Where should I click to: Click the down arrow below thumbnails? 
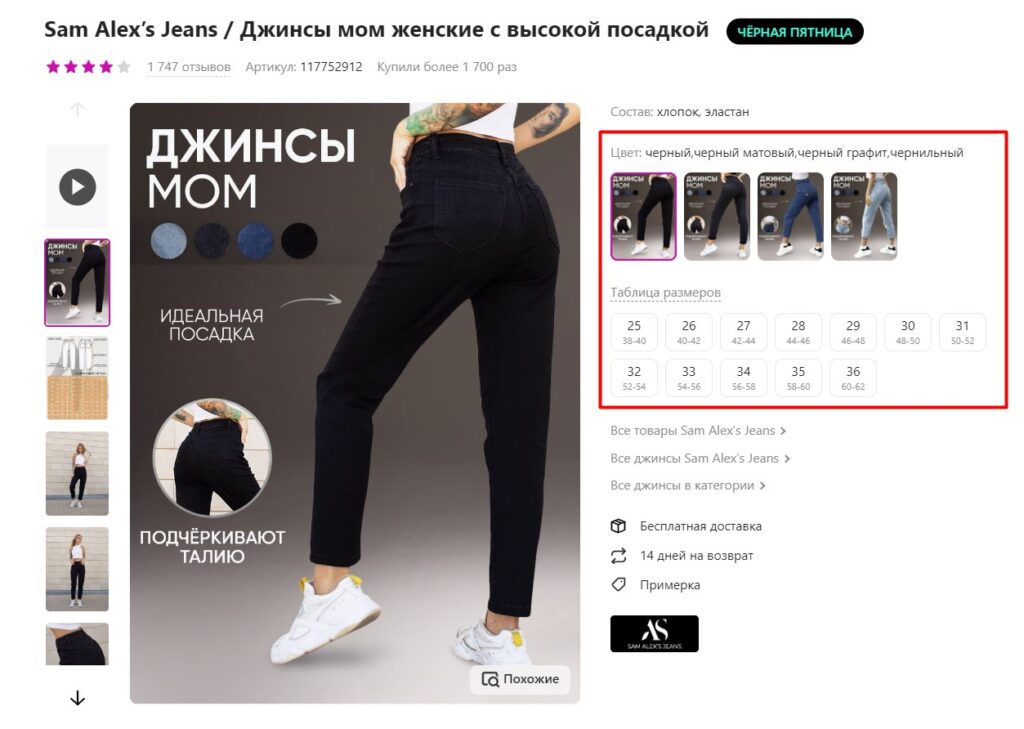(x=77, y=698)
